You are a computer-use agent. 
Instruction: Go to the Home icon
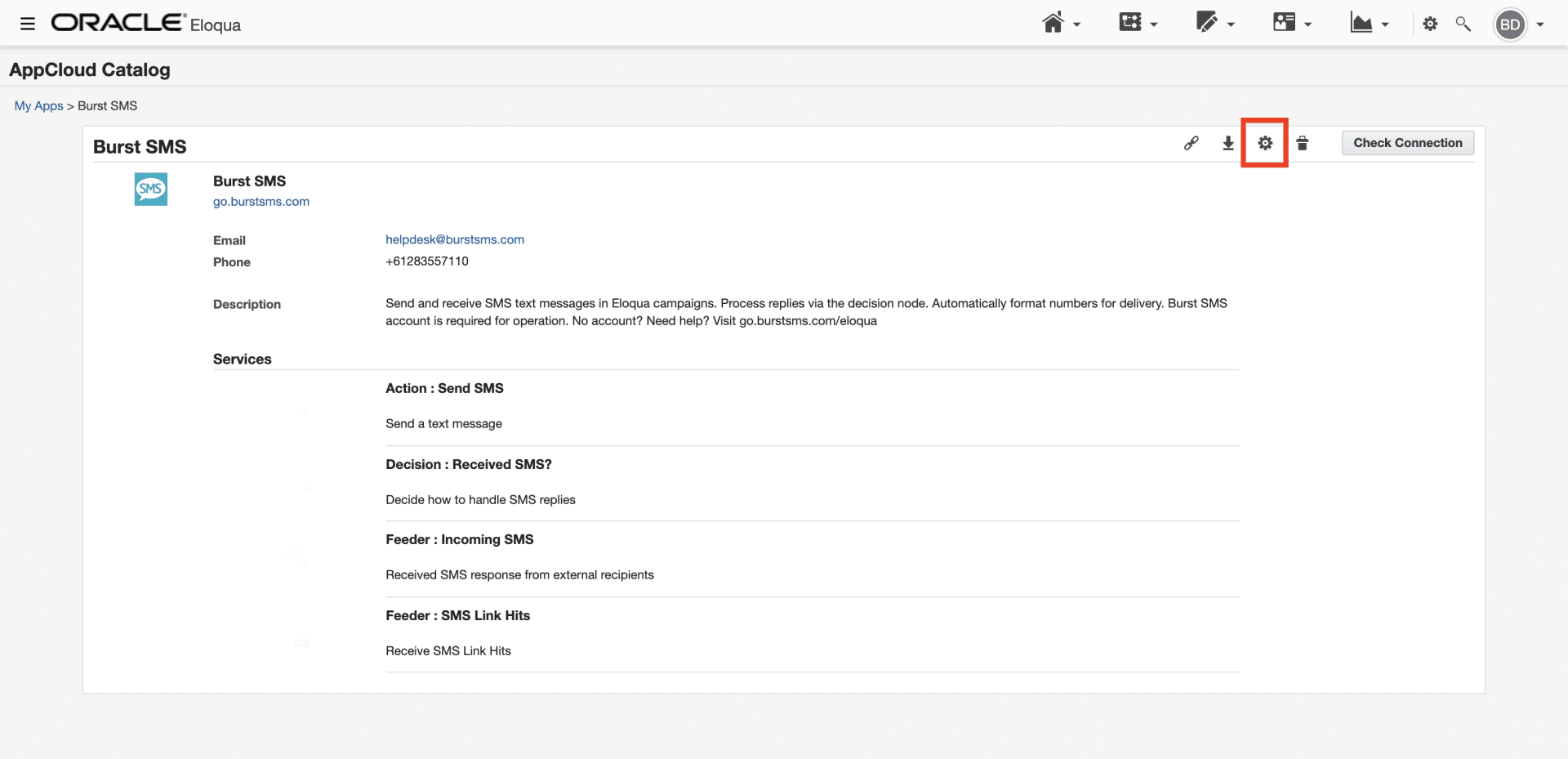(1053, 23)
